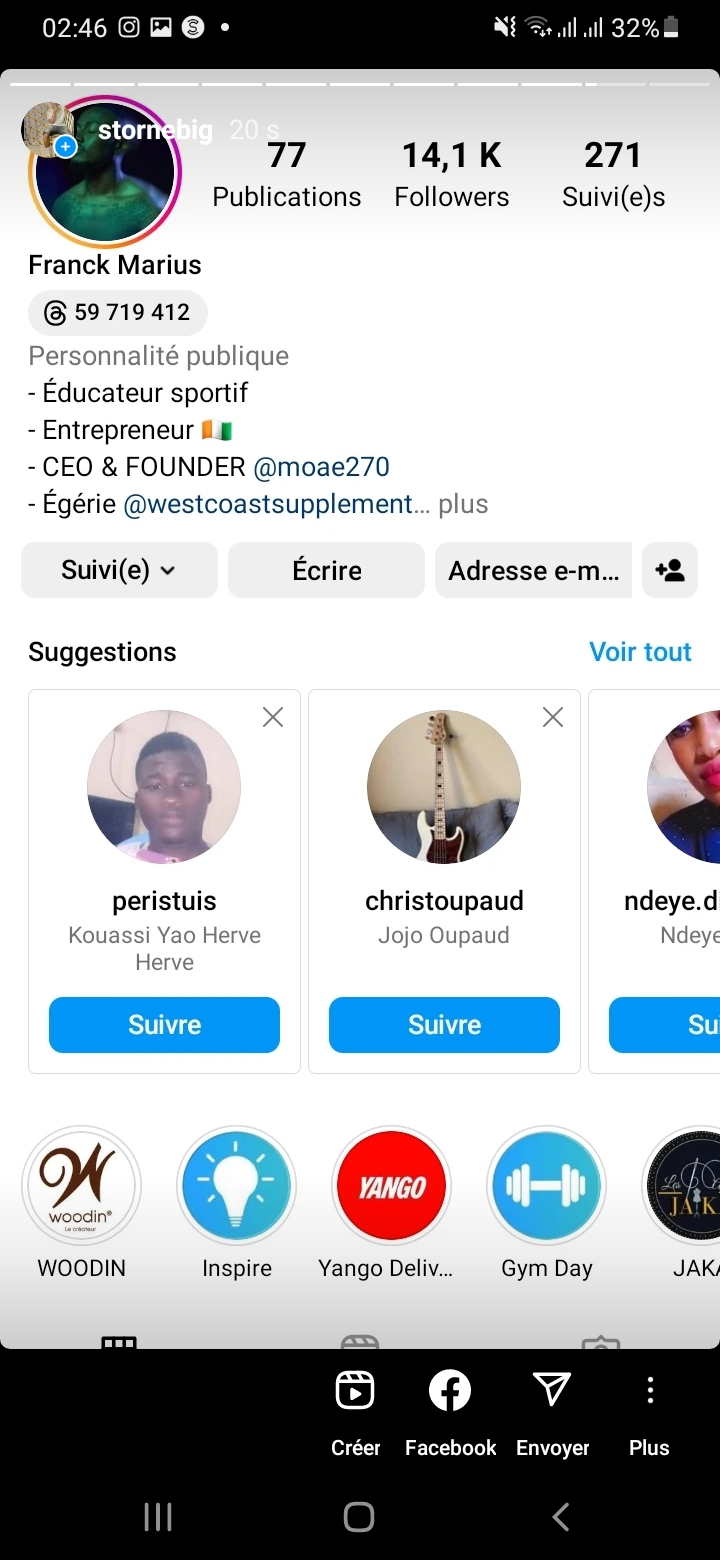
Task: Tap the story progress bar at top
Action: (360, 84)
